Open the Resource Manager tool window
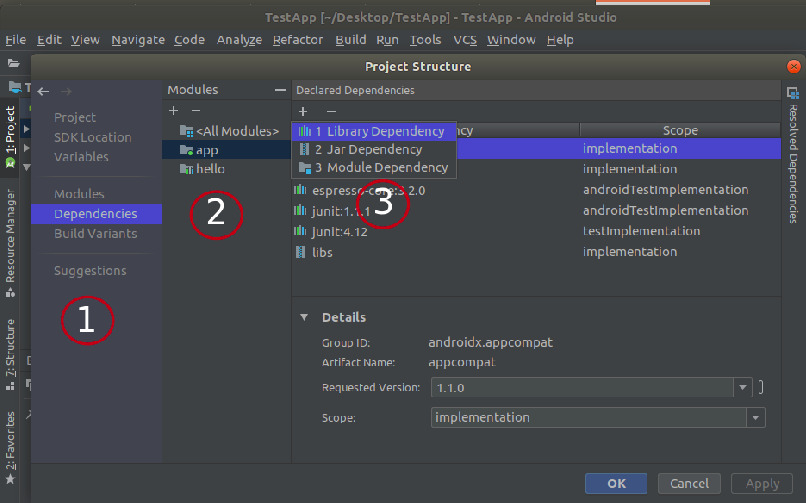The width and height of the screenshot is (806, 503). click(x=10, y=243)
